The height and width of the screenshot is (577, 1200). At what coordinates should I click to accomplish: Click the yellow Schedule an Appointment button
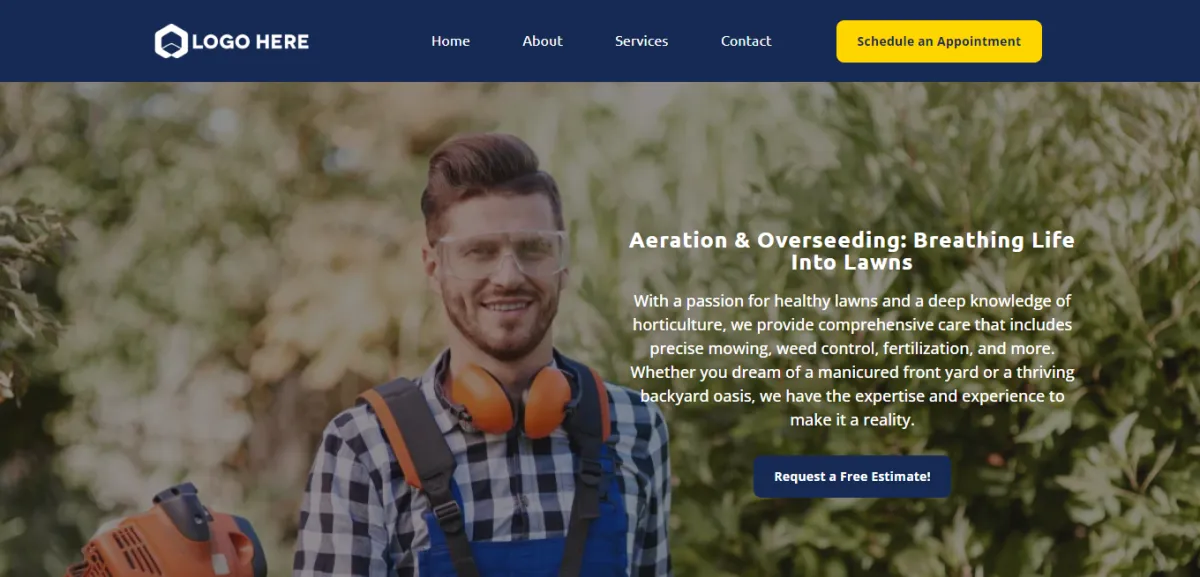coord(939,41)
